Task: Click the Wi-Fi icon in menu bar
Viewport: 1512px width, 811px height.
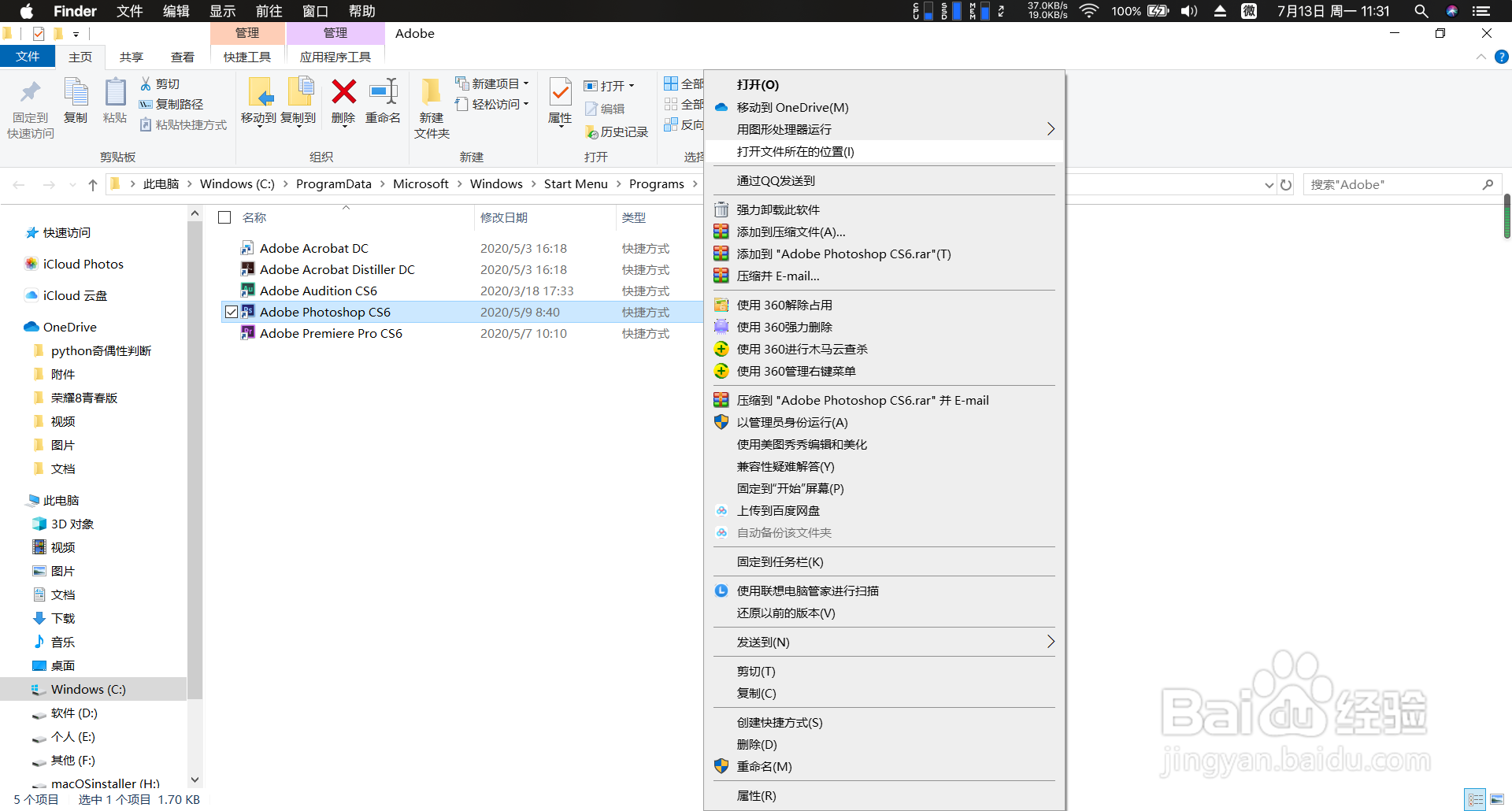Action: [1089, 11]
